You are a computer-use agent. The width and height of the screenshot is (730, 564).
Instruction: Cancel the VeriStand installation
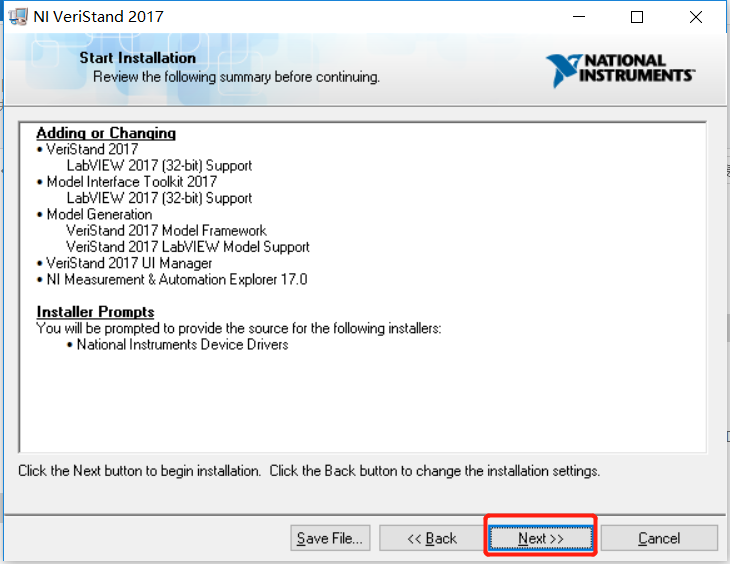(x=659, y=538)
